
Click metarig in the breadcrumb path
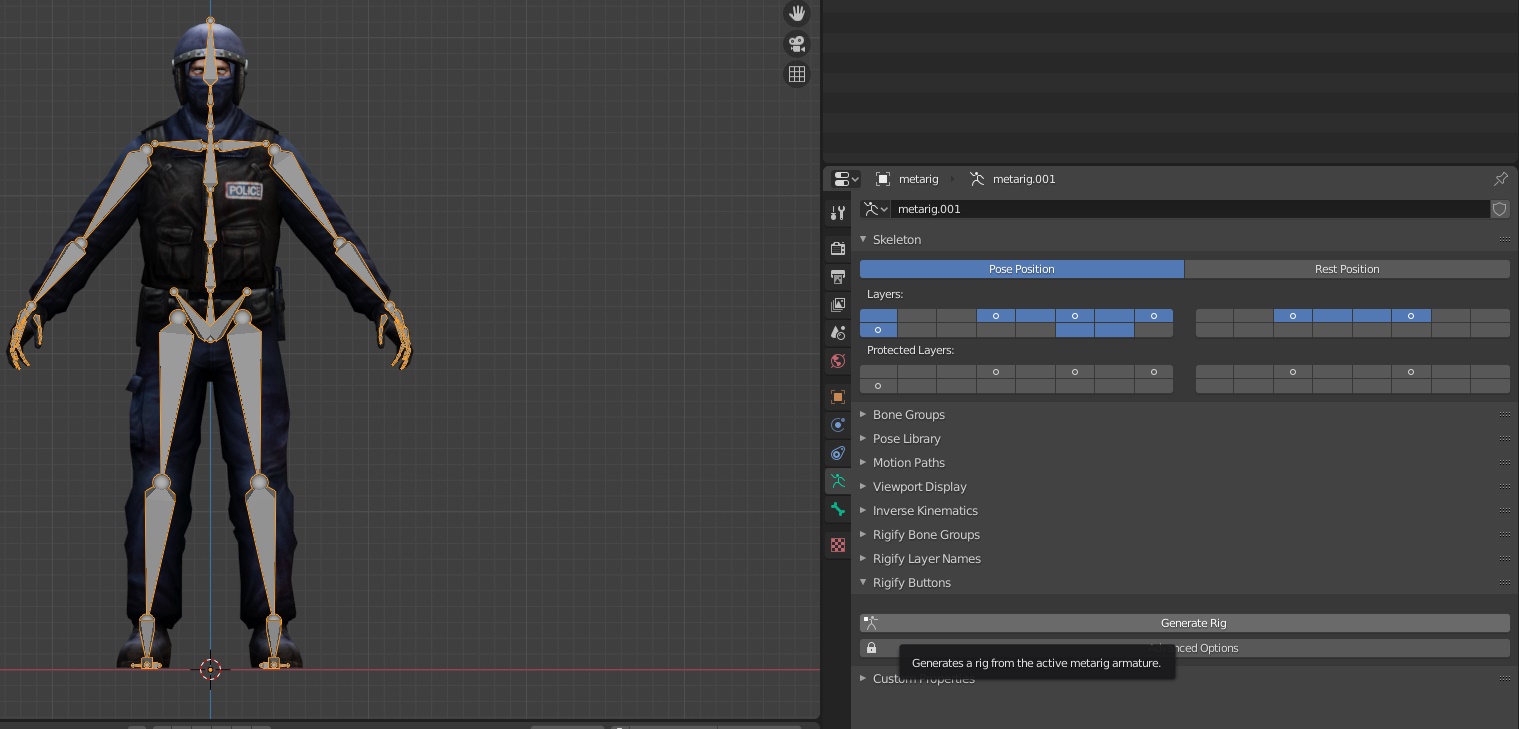pos(918,179)
